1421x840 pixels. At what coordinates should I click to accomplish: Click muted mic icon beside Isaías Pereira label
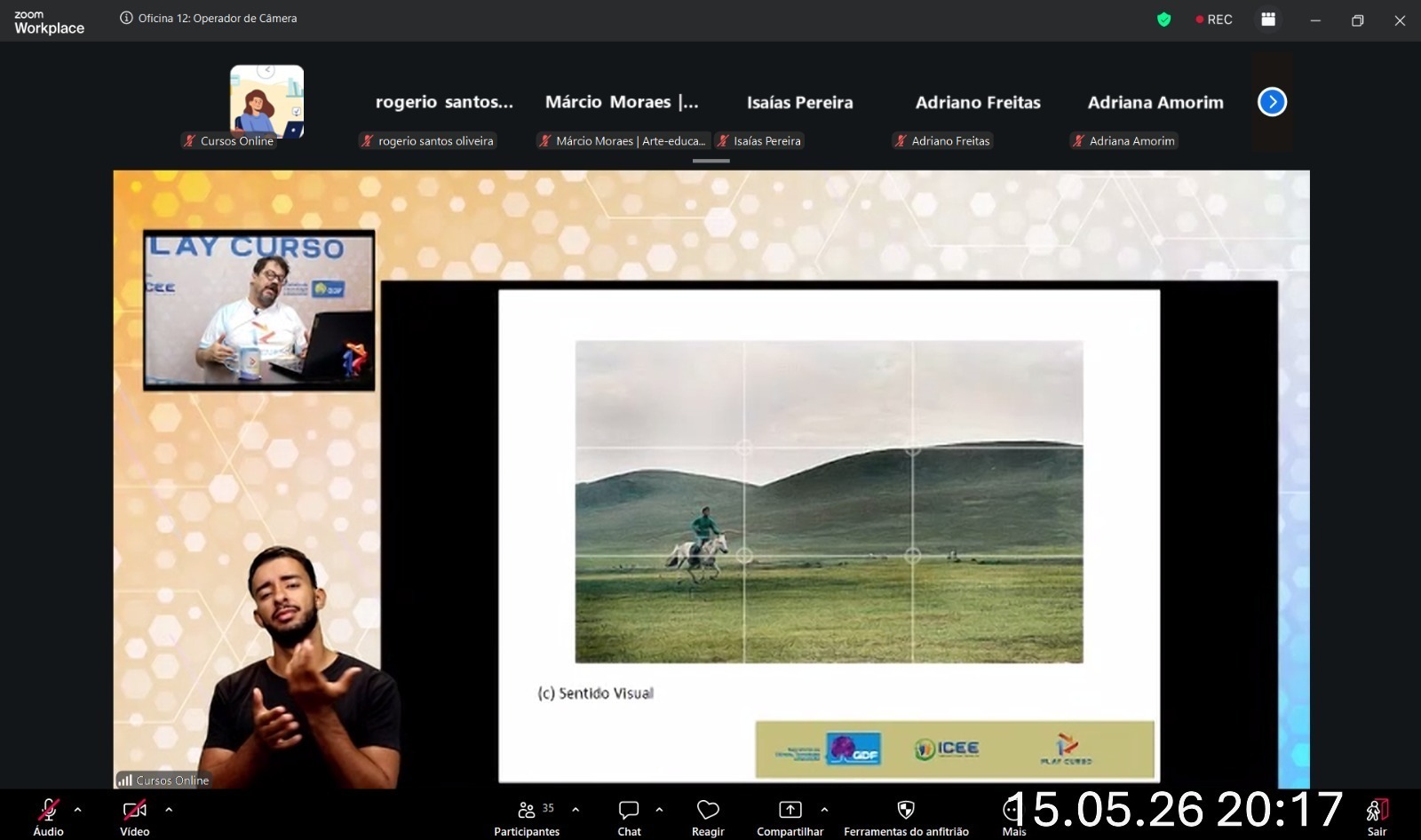[723, 140]
